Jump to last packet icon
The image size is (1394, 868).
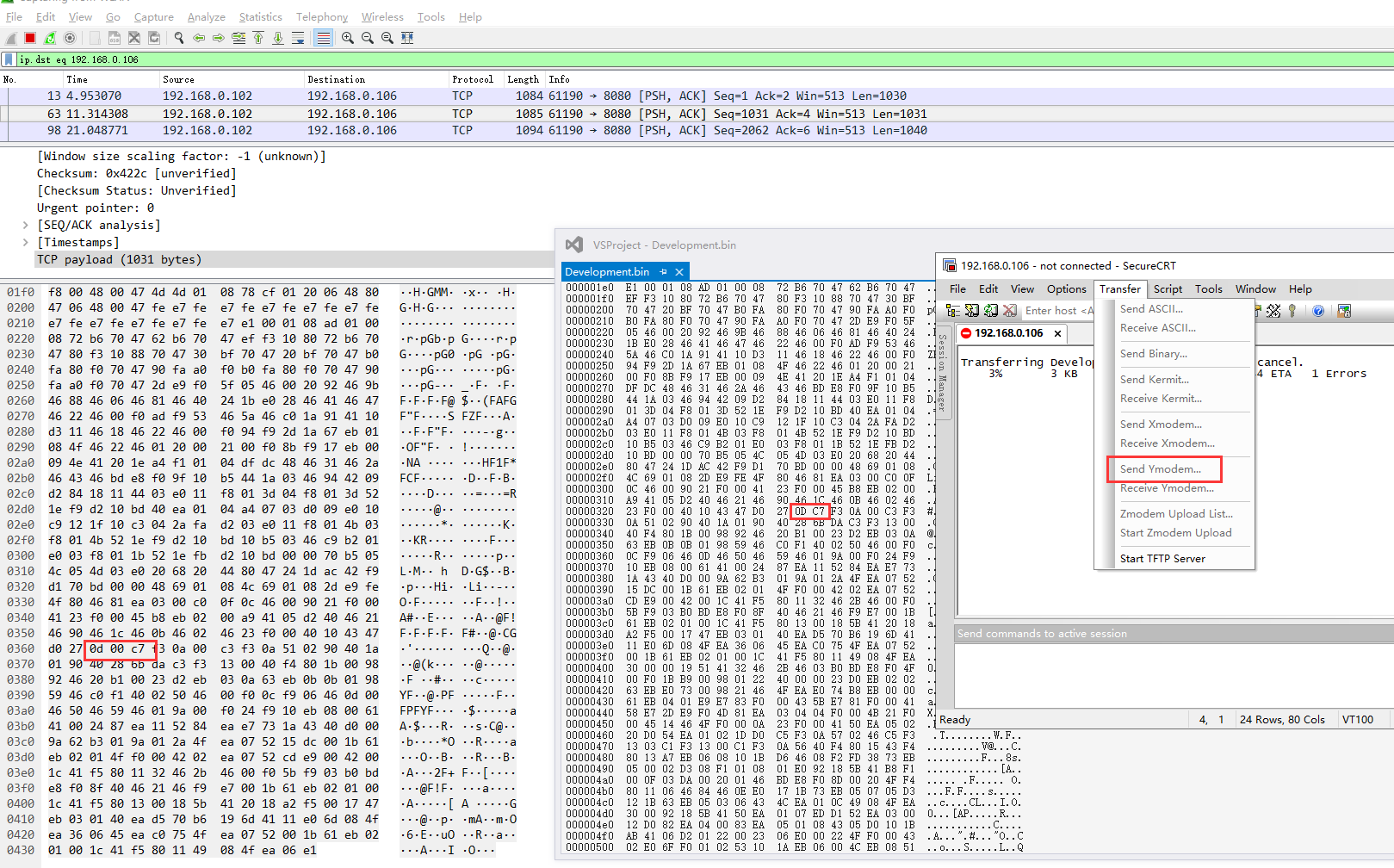278,38
